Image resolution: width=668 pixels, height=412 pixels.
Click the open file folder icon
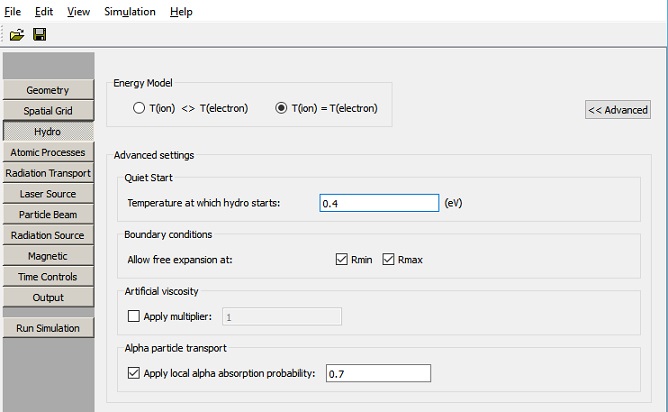17,35
